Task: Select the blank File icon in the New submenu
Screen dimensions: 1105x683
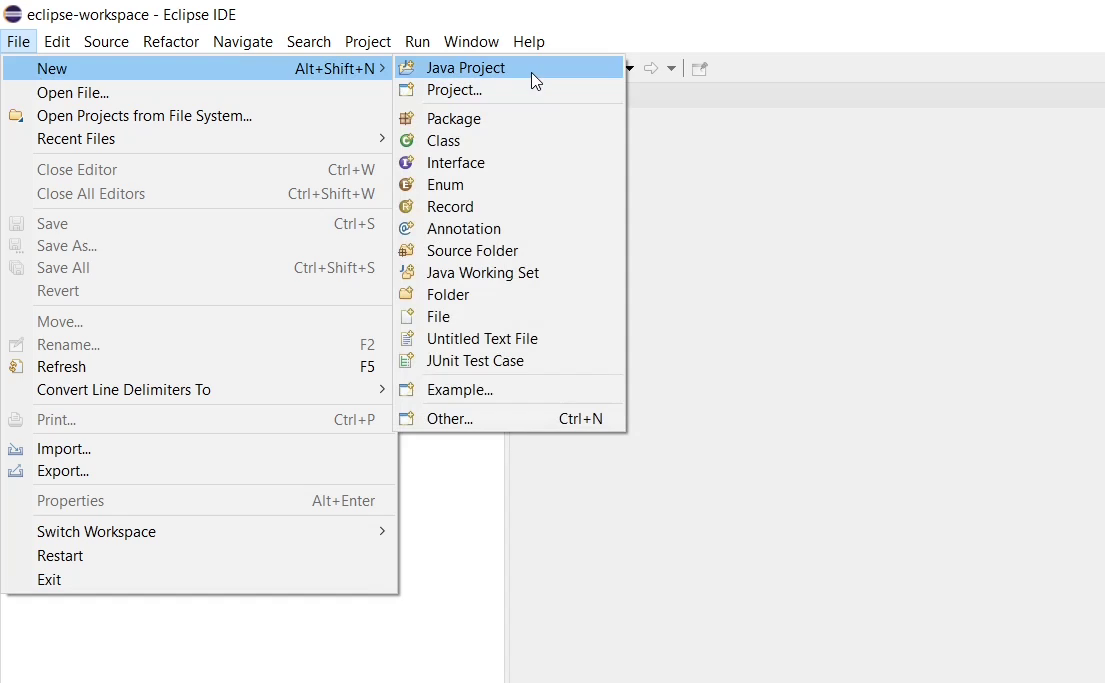Action: [407, 316]
